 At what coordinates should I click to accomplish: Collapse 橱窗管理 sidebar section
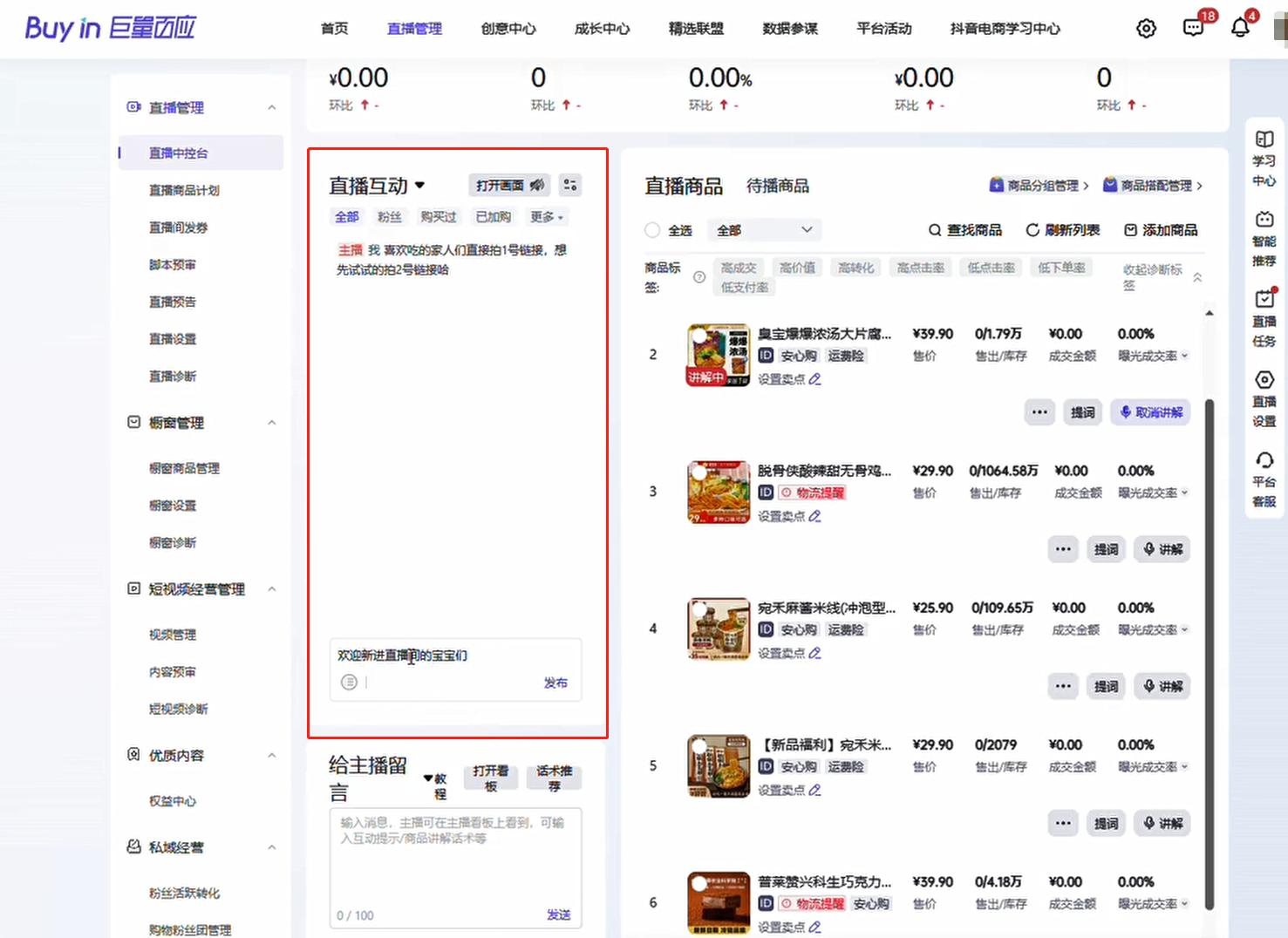click(x=272, y=423)
